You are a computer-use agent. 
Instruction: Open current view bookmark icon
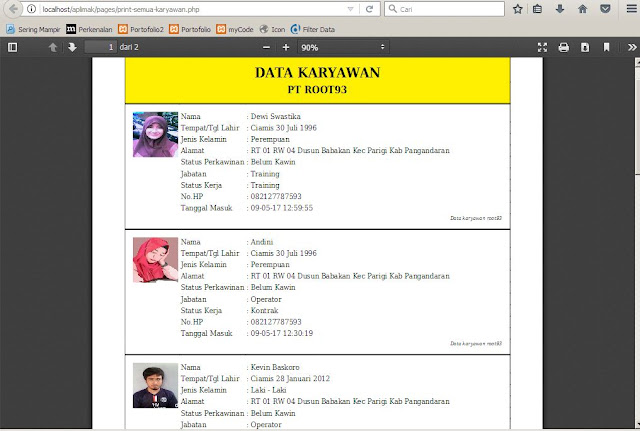[607, 47]
